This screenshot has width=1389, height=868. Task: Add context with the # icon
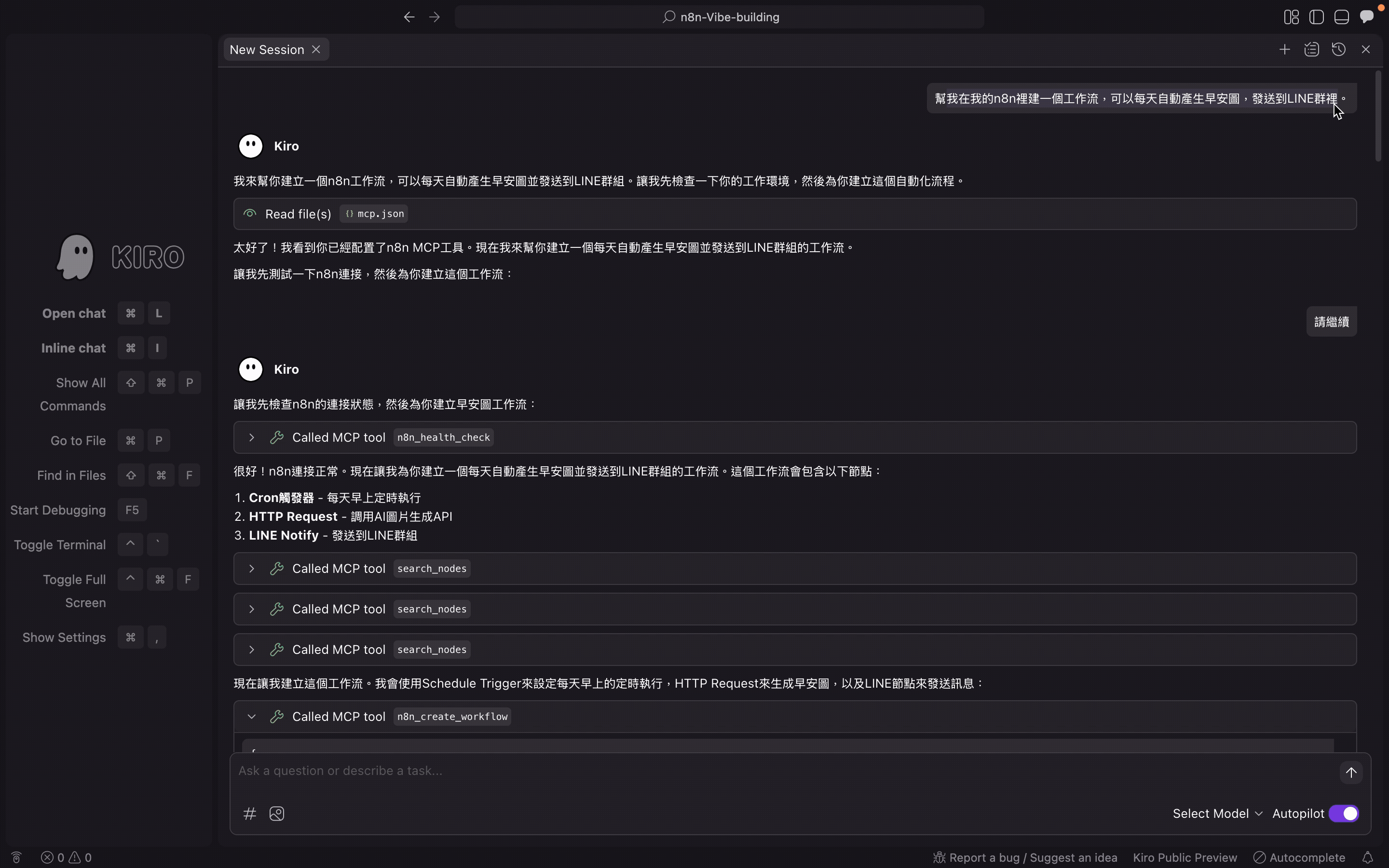pos(250,814)
